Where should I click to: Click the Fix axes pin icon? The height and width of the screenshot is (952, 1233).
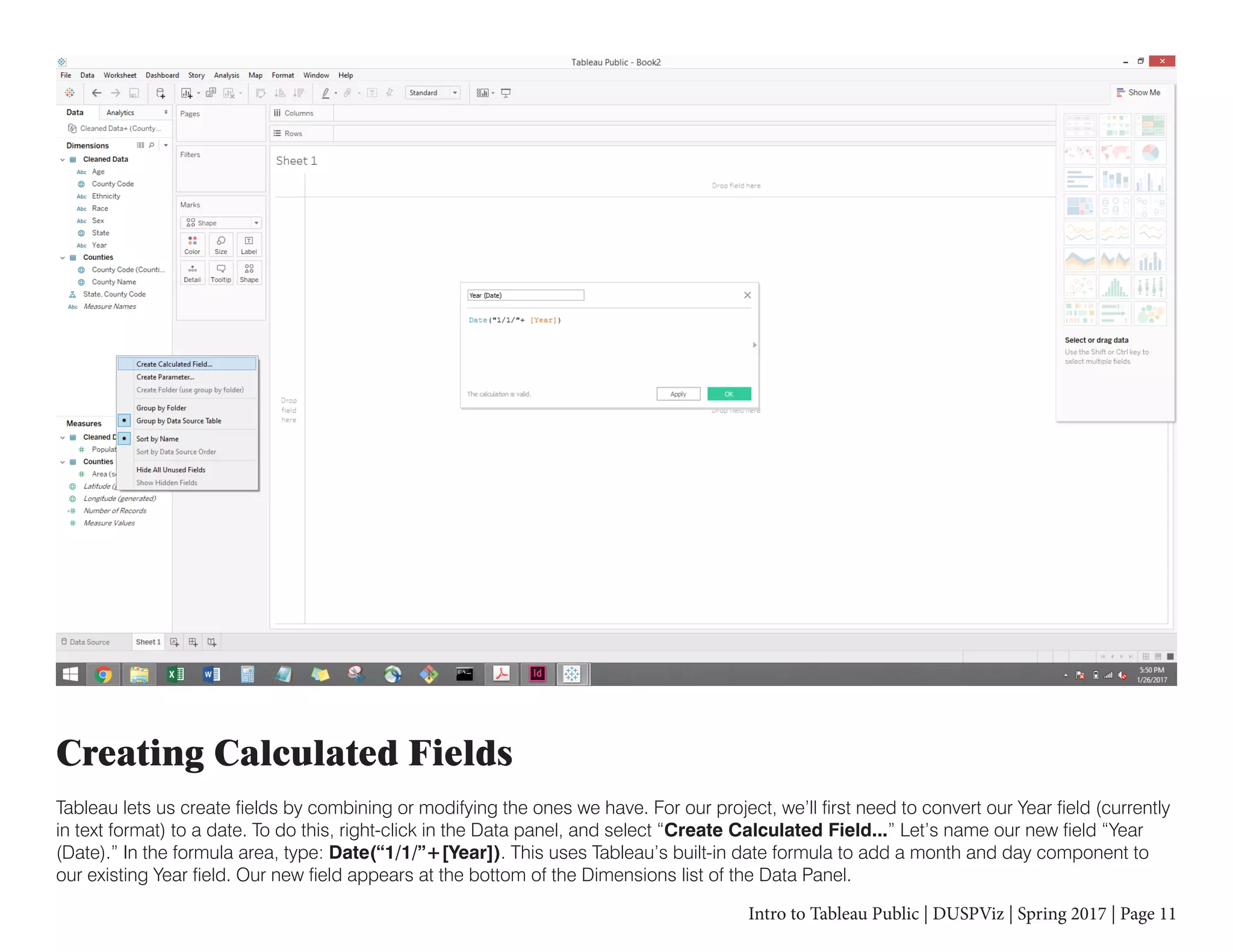point(390,93)
